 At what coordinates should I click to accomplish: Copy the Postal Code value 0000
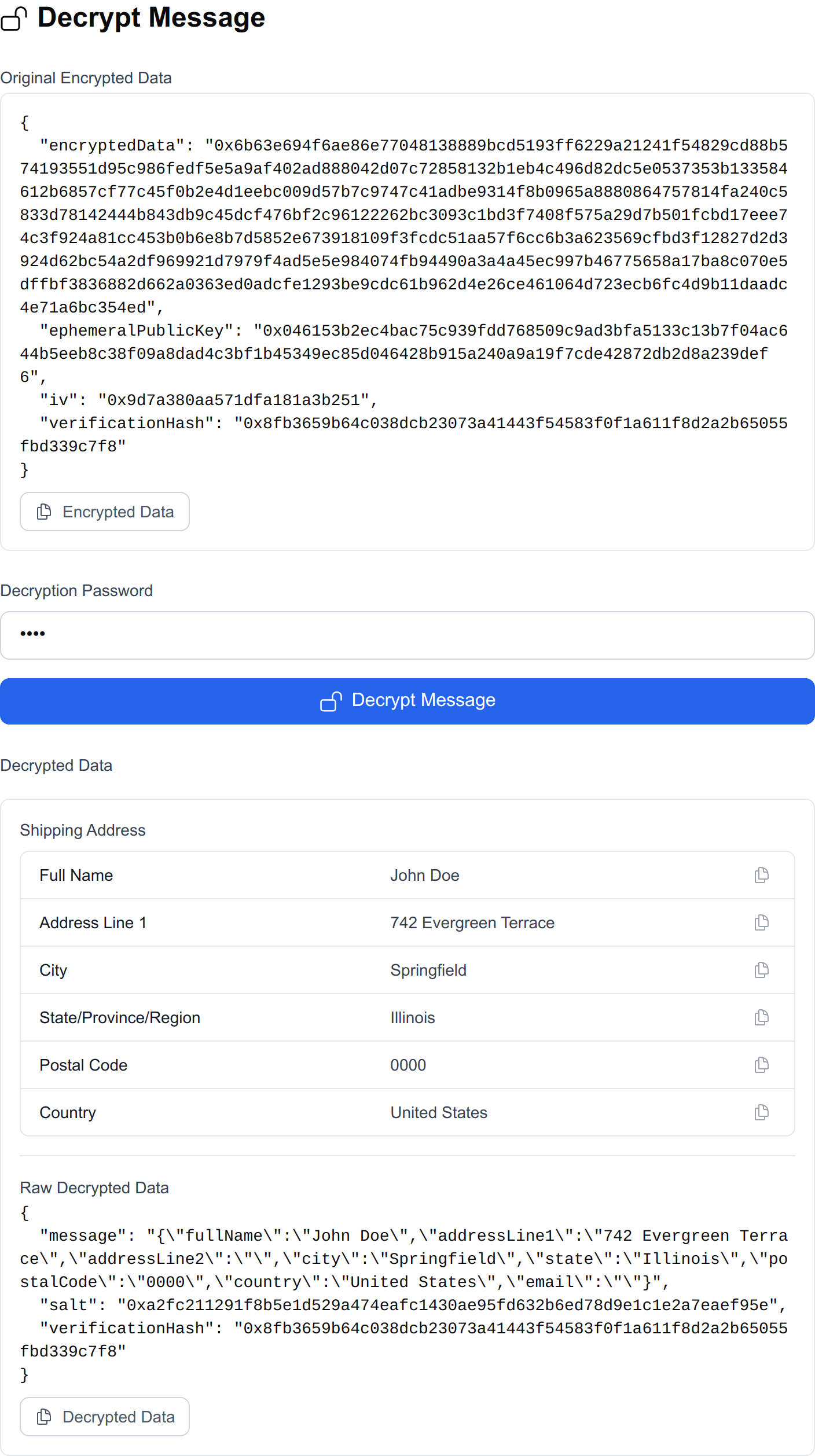click(x=761, y=1065)
